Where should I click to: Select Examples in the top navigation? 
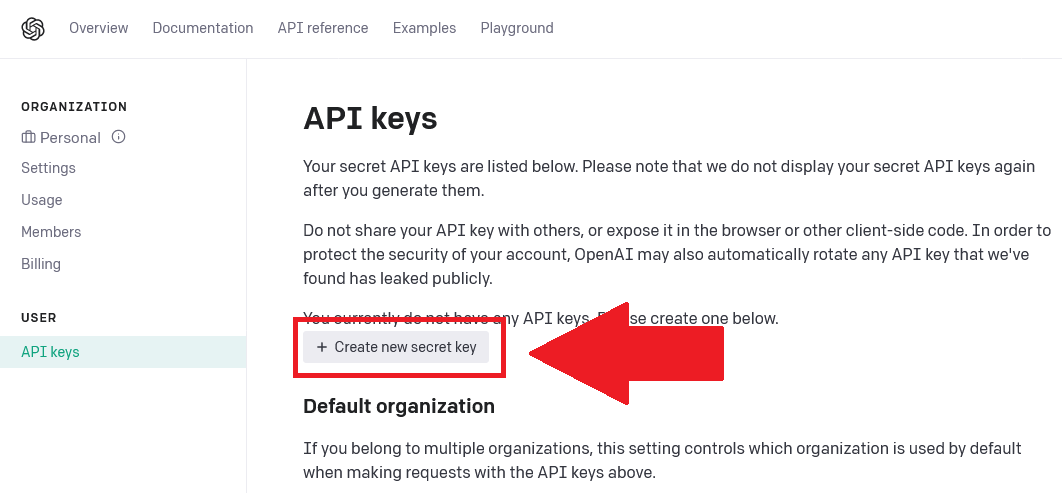point(425,28)
